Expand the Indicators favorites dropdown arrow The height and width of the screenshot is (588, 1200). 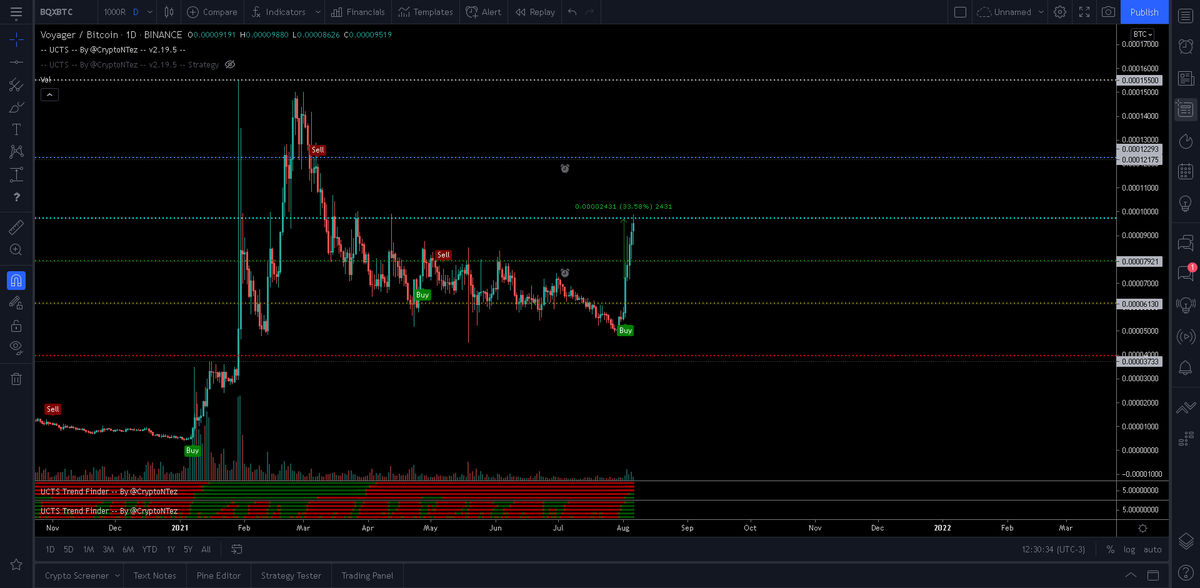[317, 12]
